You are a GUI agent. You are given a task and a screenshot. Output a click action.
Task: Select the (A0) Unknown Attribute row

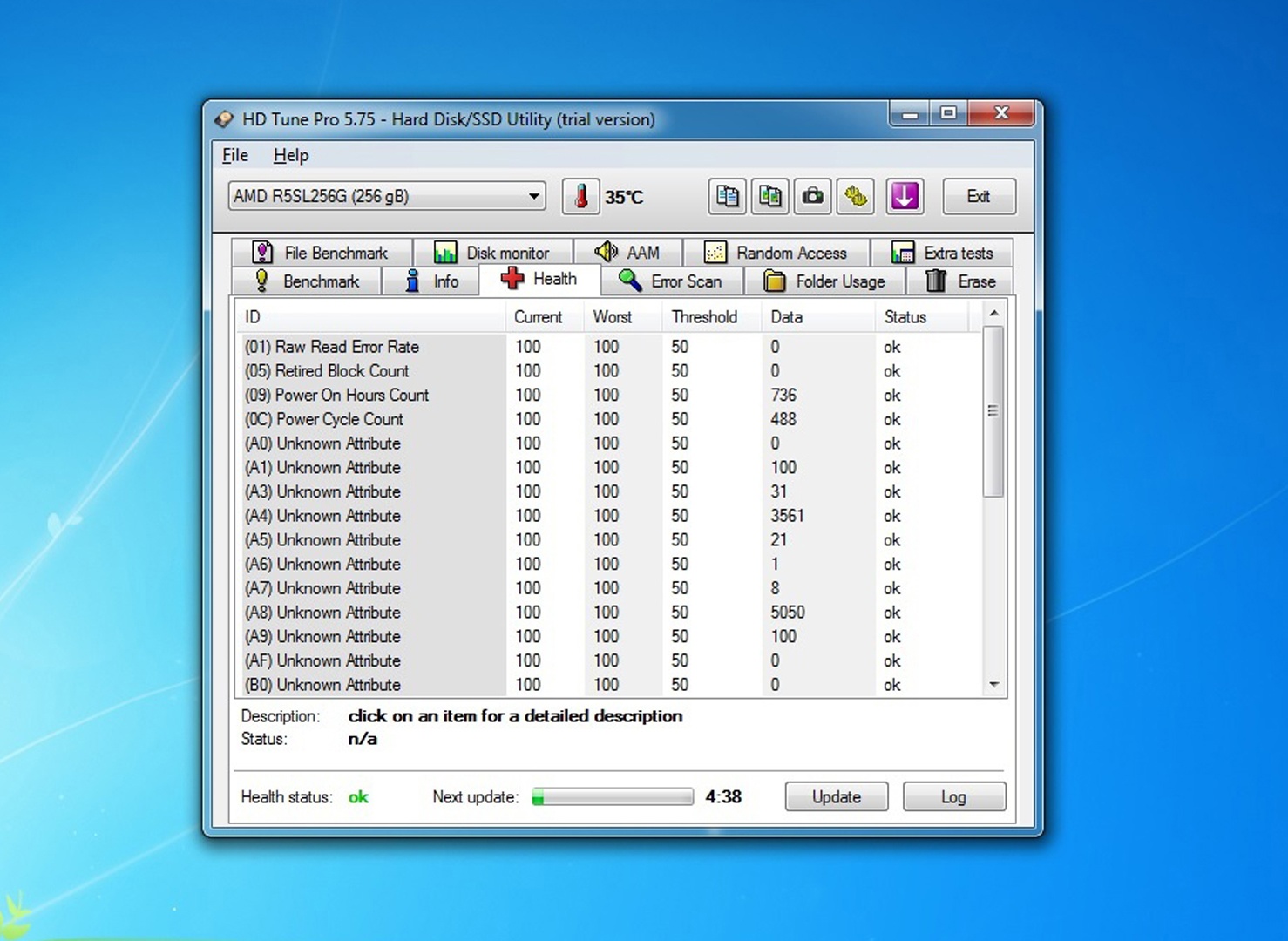tap(608, 443)
